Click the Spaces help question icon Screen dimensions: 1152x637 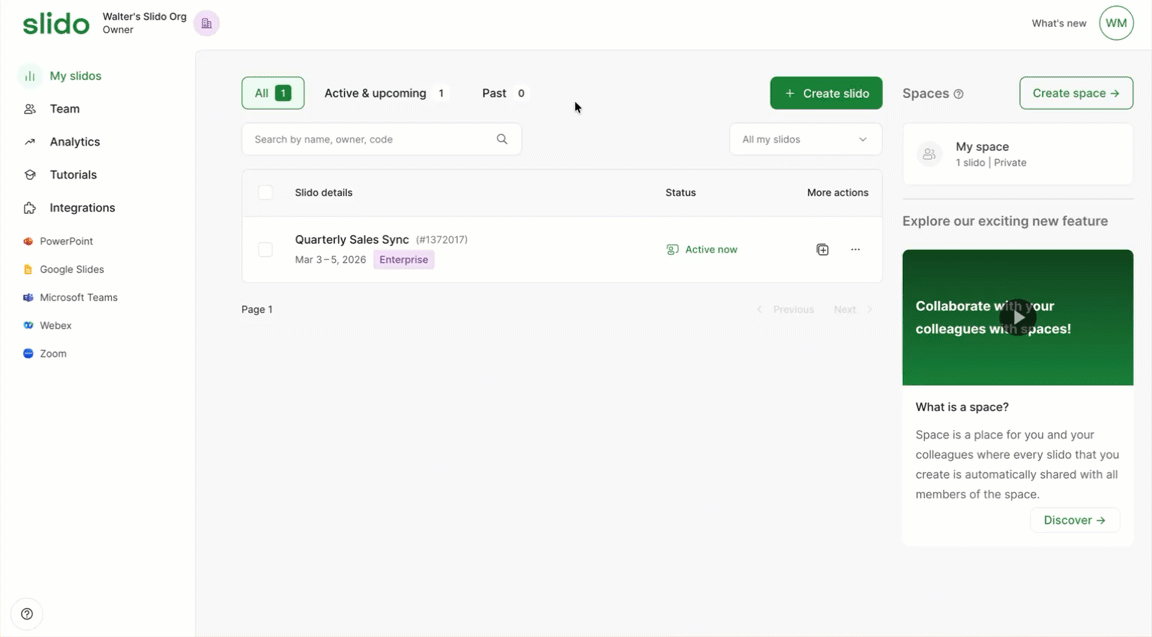[958, 94]
